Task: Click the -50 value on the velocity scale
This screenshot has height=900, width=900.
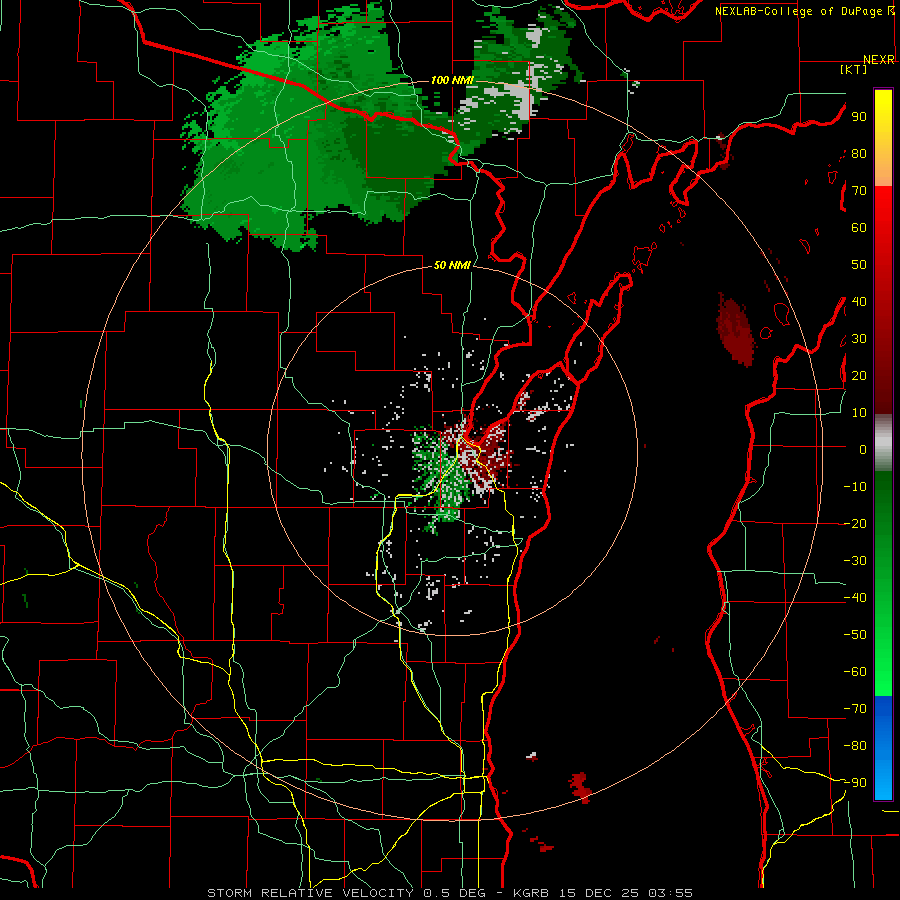Action: click(x=855, y=635)
